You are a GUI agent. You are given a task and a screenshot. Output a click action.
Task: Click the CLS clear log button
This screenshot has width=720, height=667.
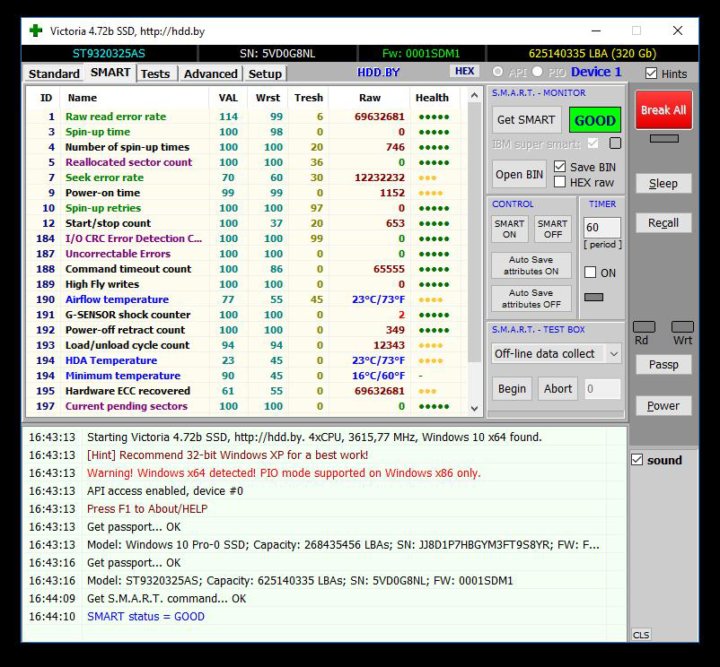pos(640,635)
